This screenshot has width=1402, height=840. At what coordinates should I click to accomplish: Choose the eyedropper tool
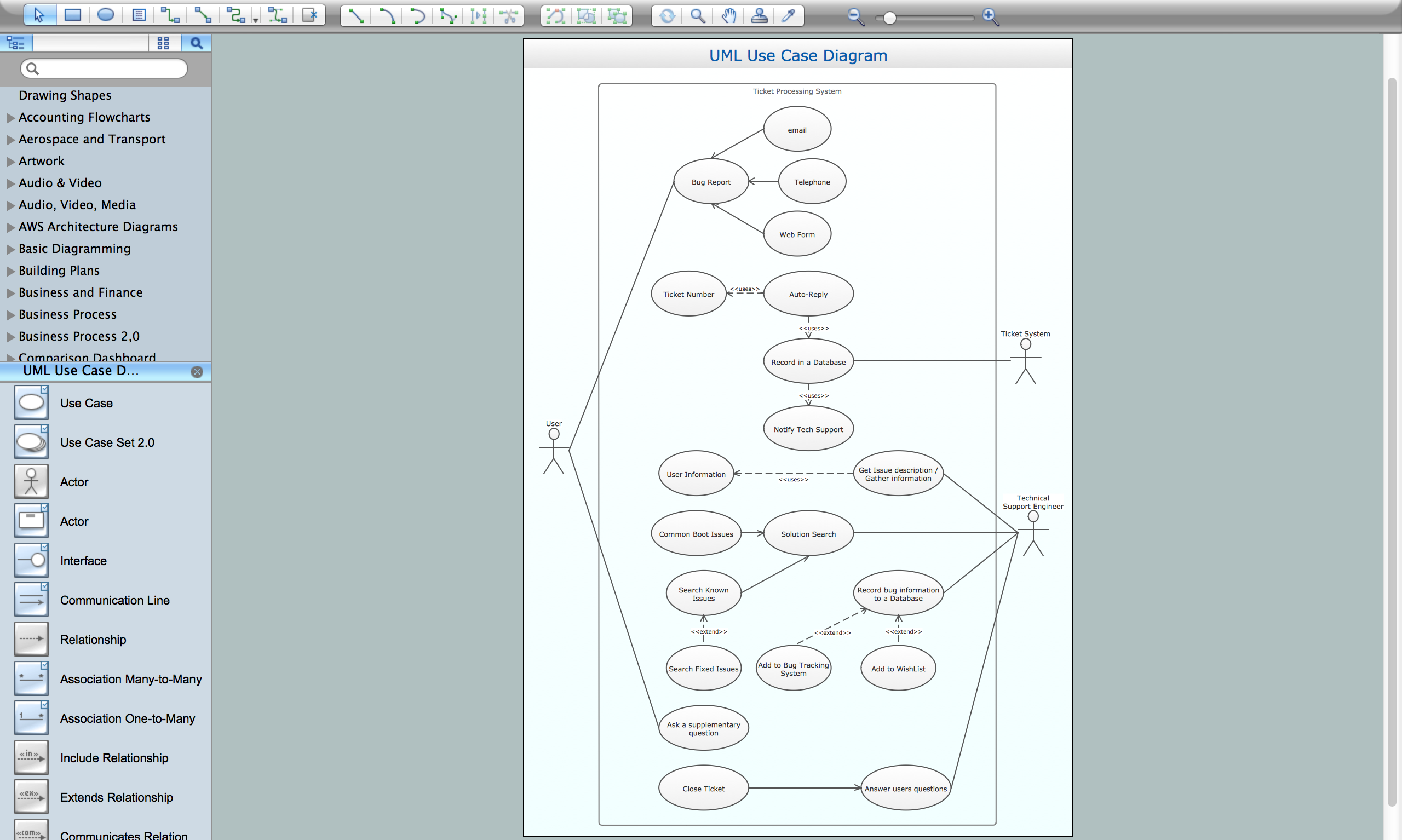click(789, 15)
